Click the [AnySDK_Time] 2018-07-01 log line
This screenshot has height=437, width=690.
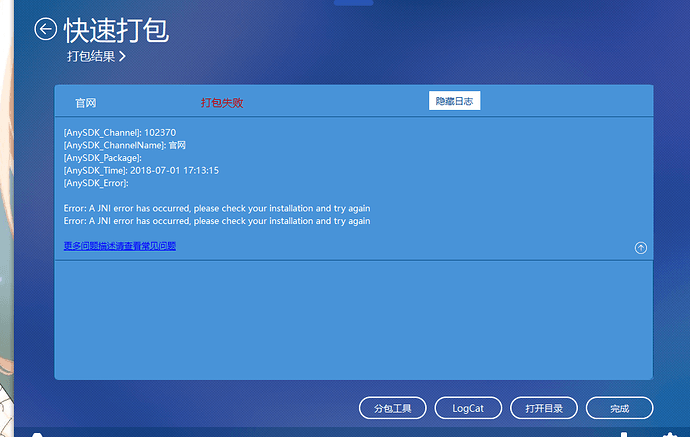pos(141,170)
